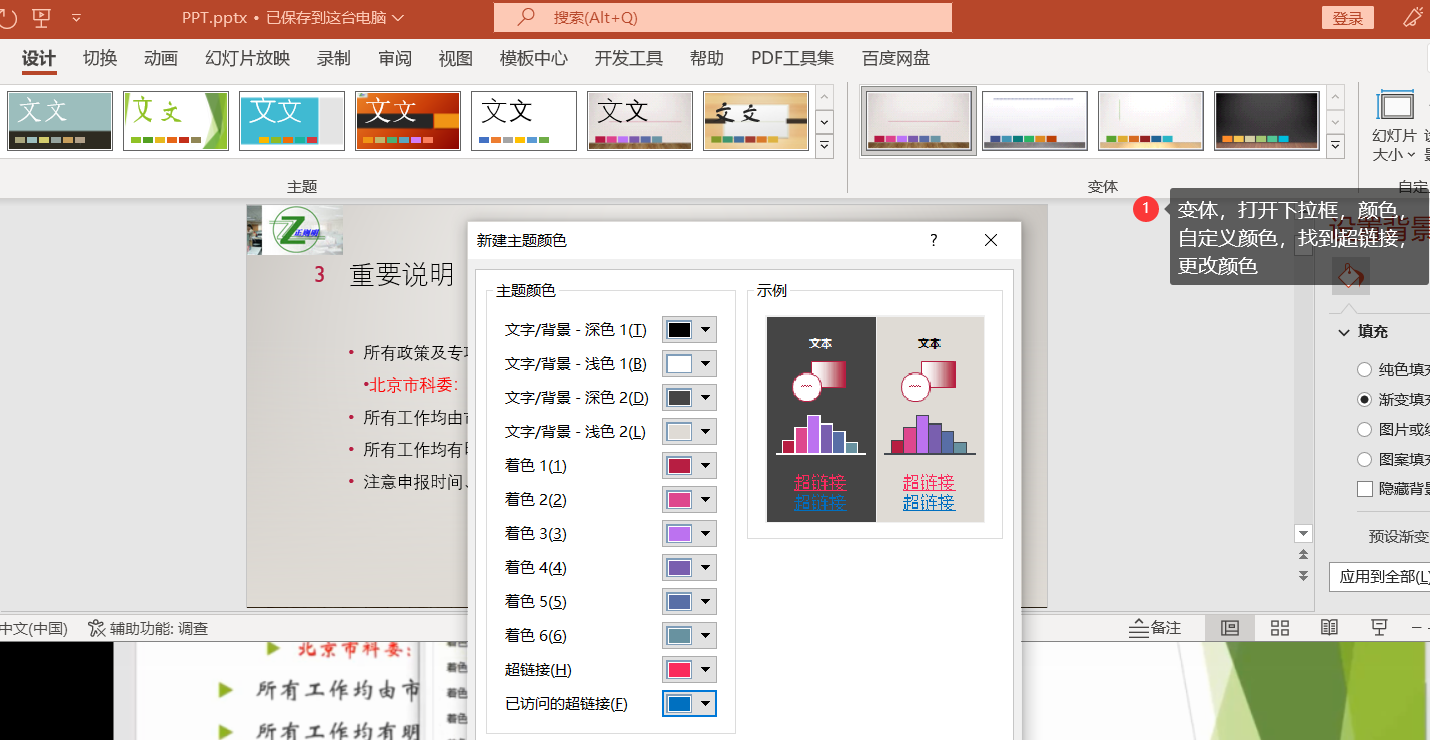1430x740 pixels.
Task: Open the 幻灯片大小 slide size icon
Action: (1395, 106)
